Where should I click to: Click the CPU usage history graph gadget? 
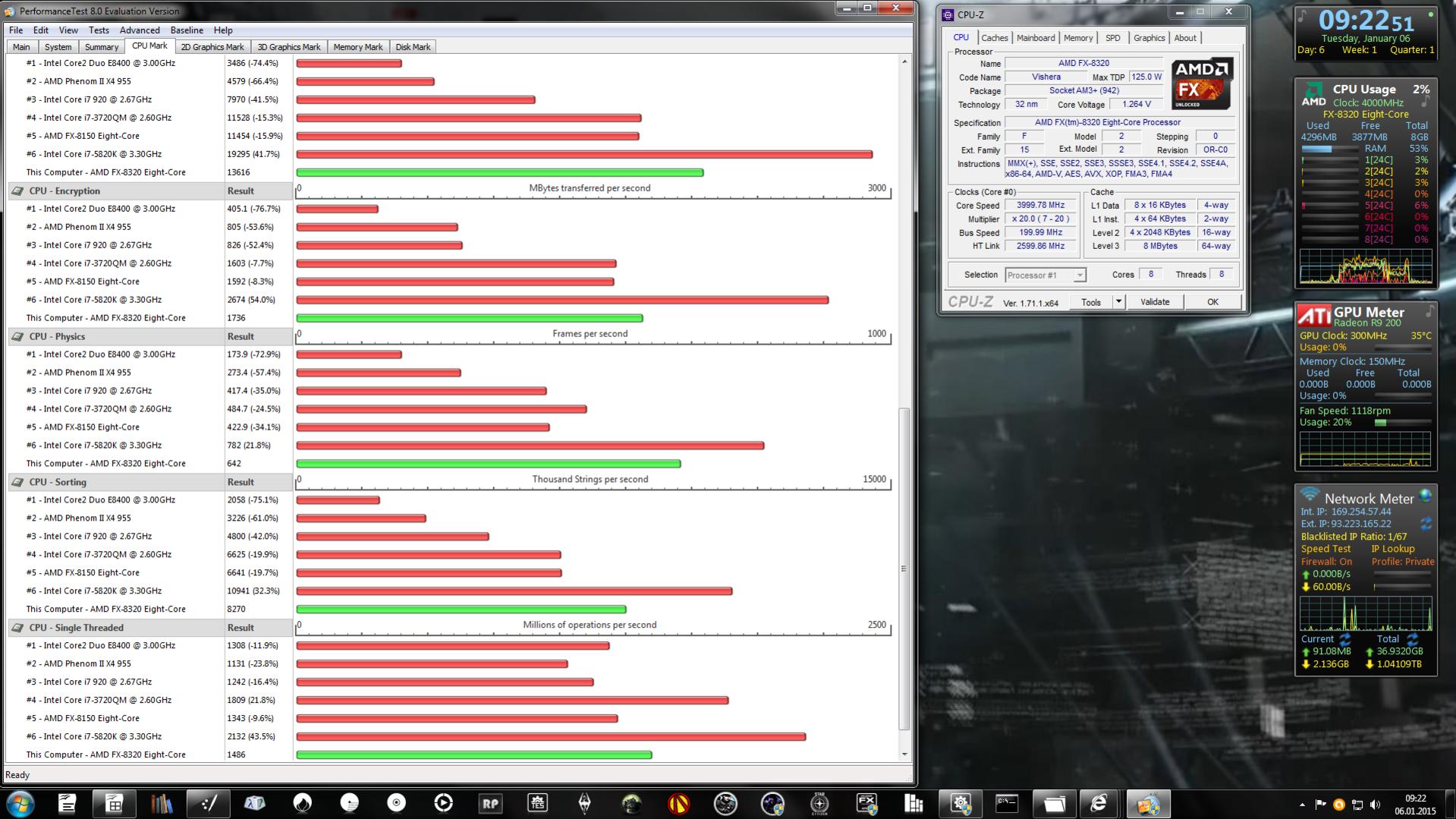(1366, 266)
